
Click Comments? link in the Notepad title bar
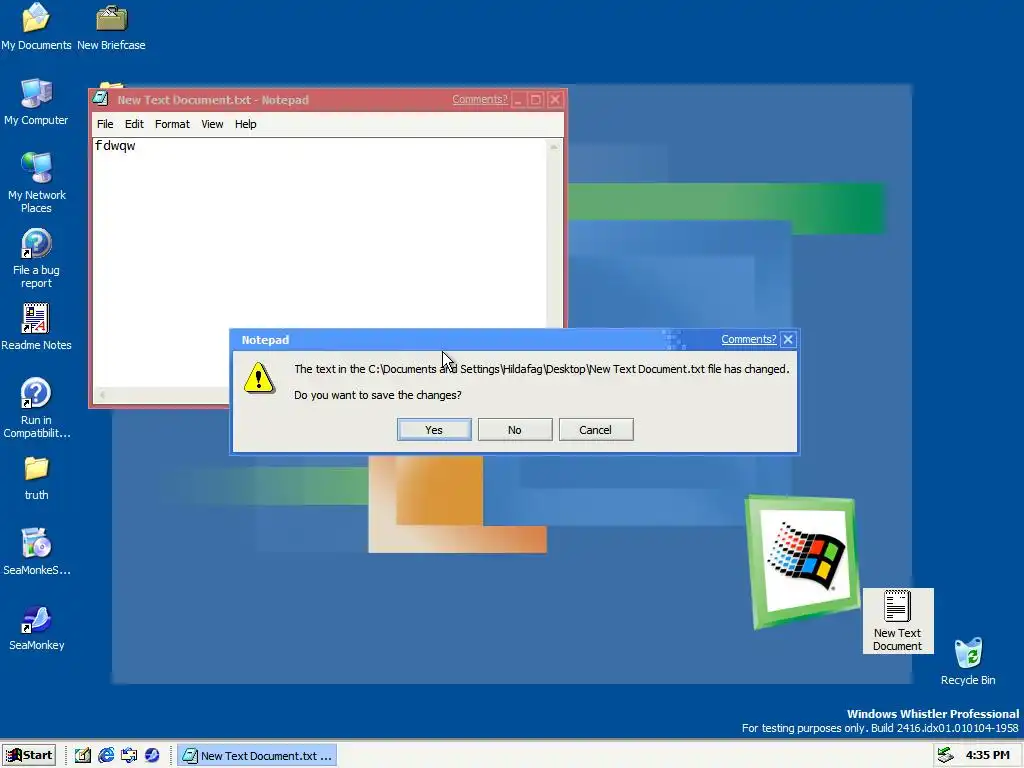tap(479, 99)
